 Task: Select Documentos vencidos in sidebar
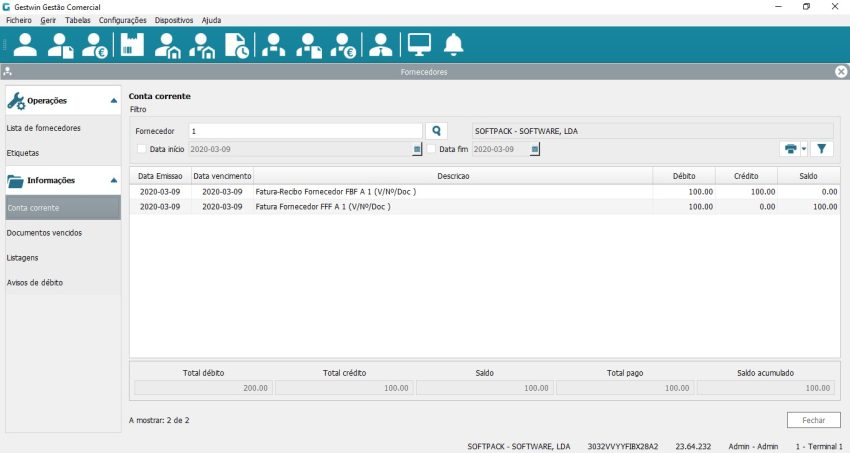click(x=44, y=233)
